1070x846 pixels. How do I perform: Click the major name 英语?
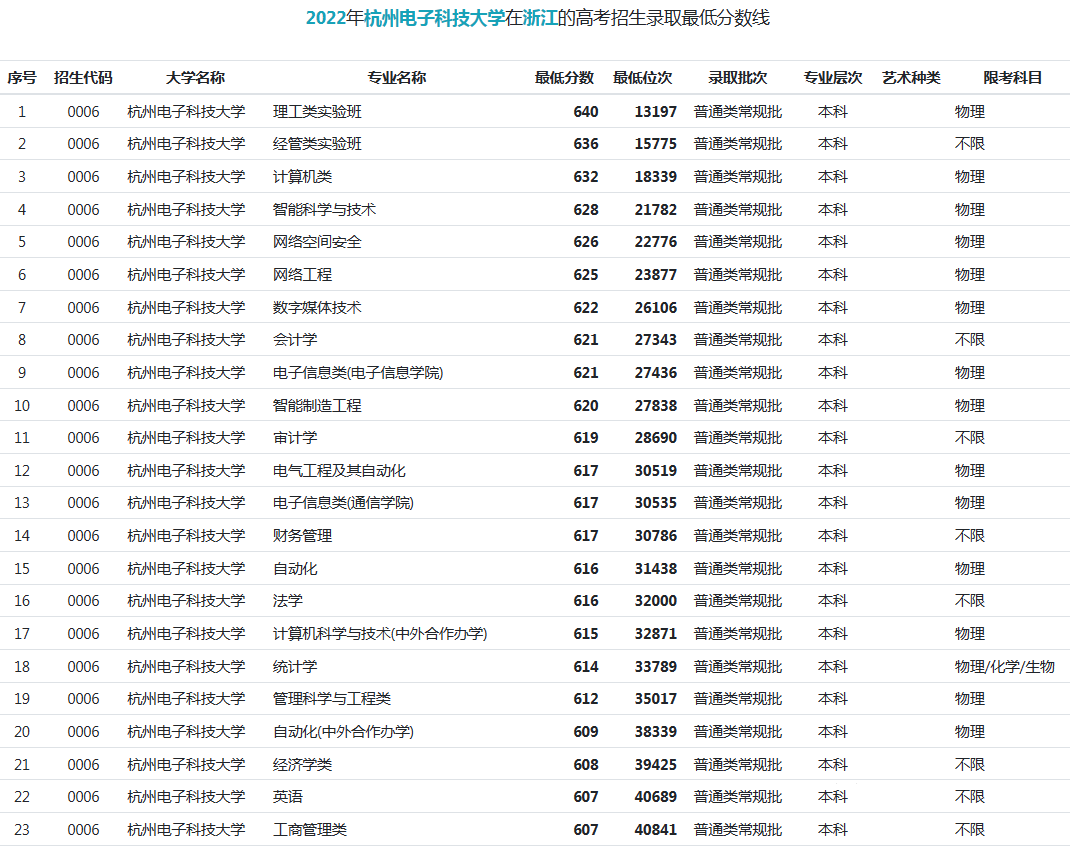click(288, 796)
